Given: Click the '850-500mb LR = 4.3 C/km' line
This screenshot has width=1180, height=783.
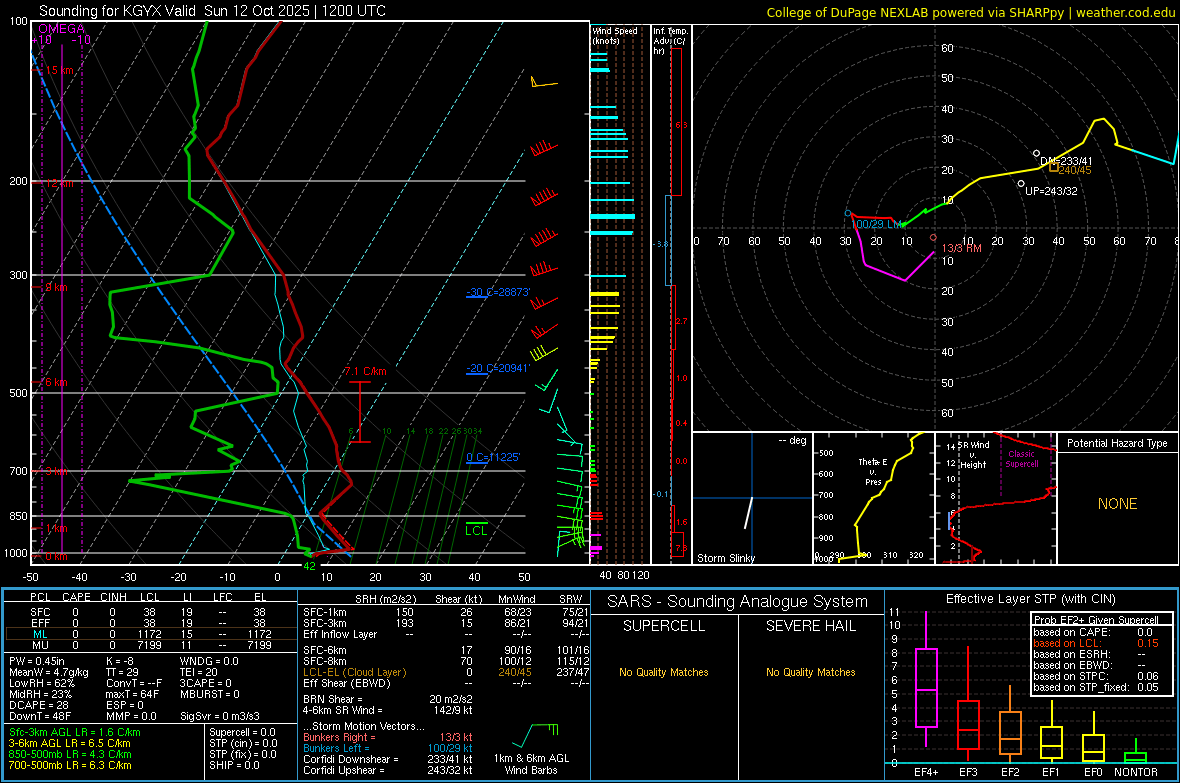Looking at the screenshot, I should click(x=70, y=754).
